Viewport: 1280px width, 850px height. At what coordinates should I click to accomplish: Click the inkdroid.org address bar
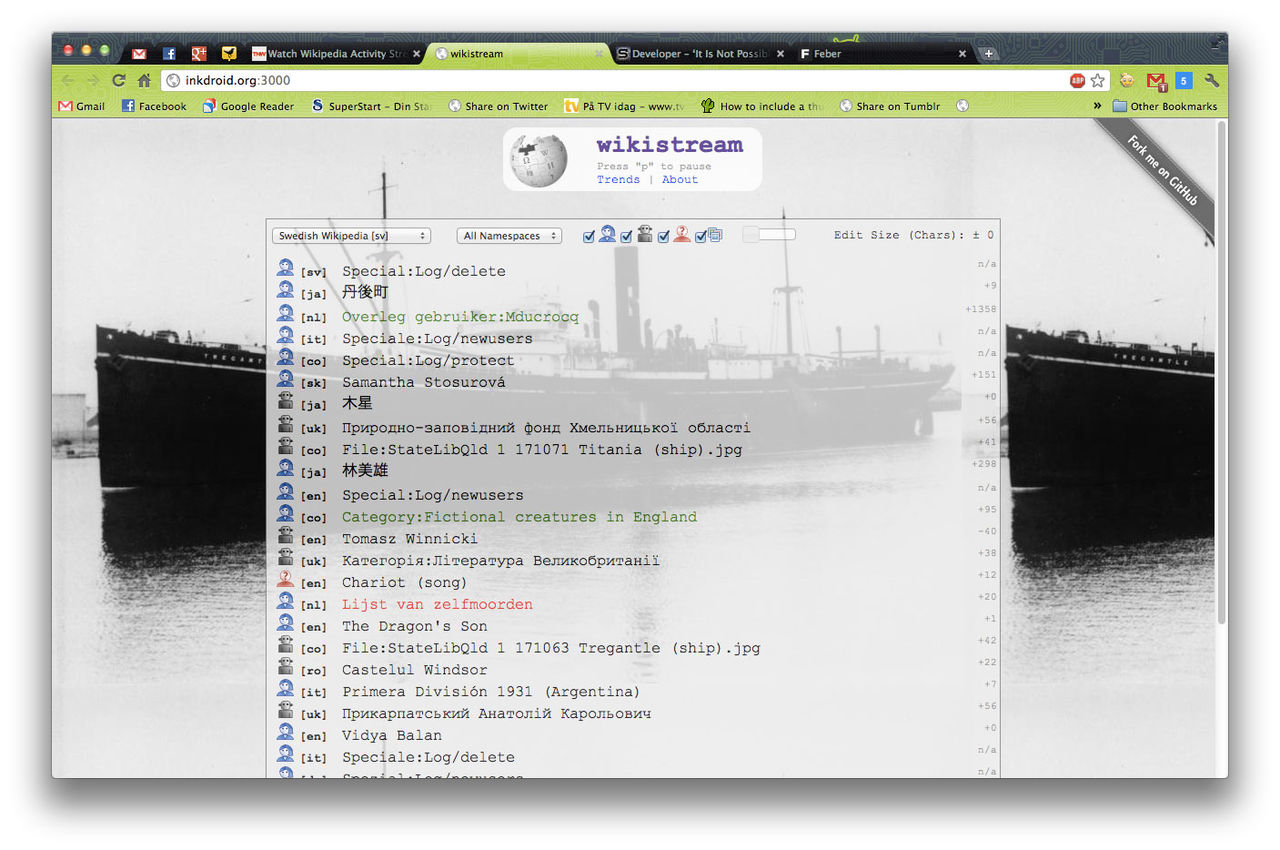(x=600, y=81)
